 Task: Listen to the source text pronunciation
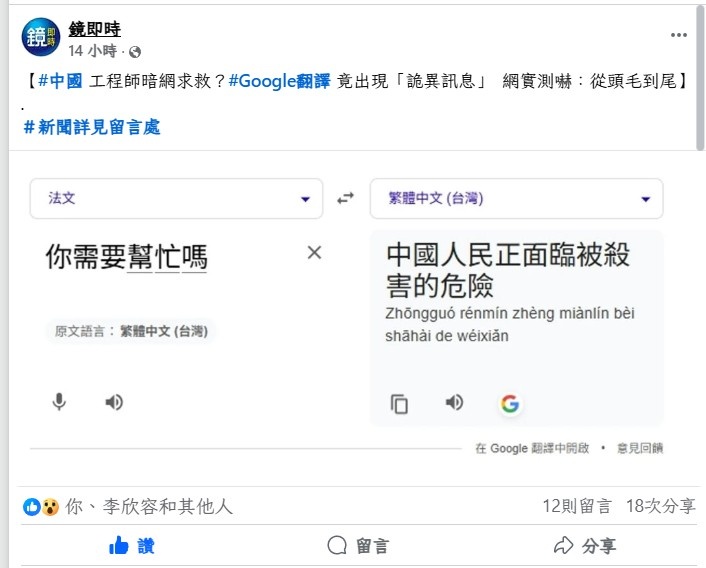(x=114, y=402)
